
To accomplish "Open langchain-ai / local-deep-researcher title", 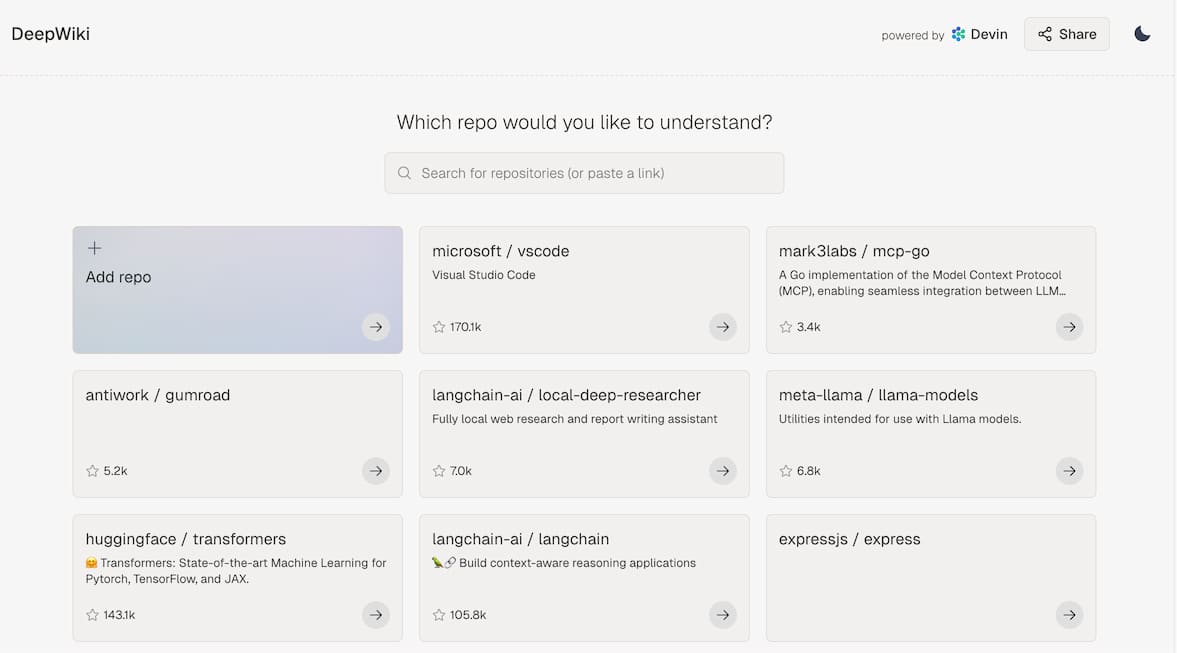I will (x=567, y=396).
